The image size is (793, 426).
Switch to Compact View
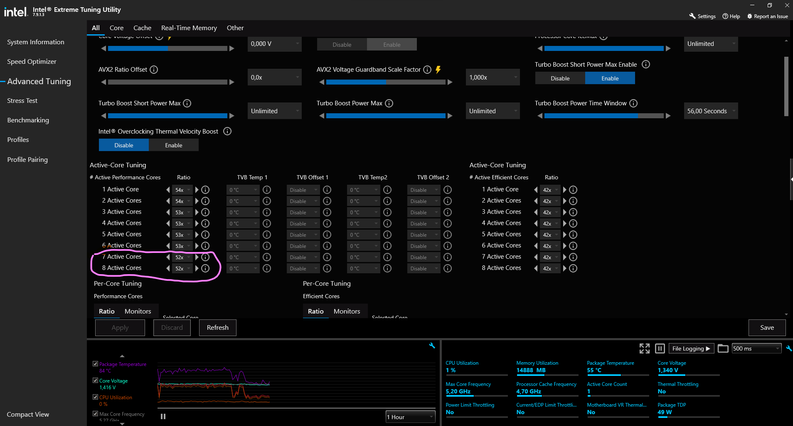[28, 414]
